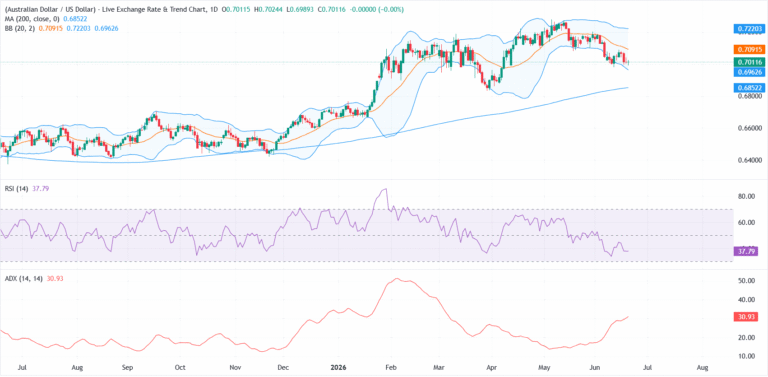Viewport: 768px width, 377px height.
Task: Click the Jul label at the left of the time axis
Action: point(21,367)
